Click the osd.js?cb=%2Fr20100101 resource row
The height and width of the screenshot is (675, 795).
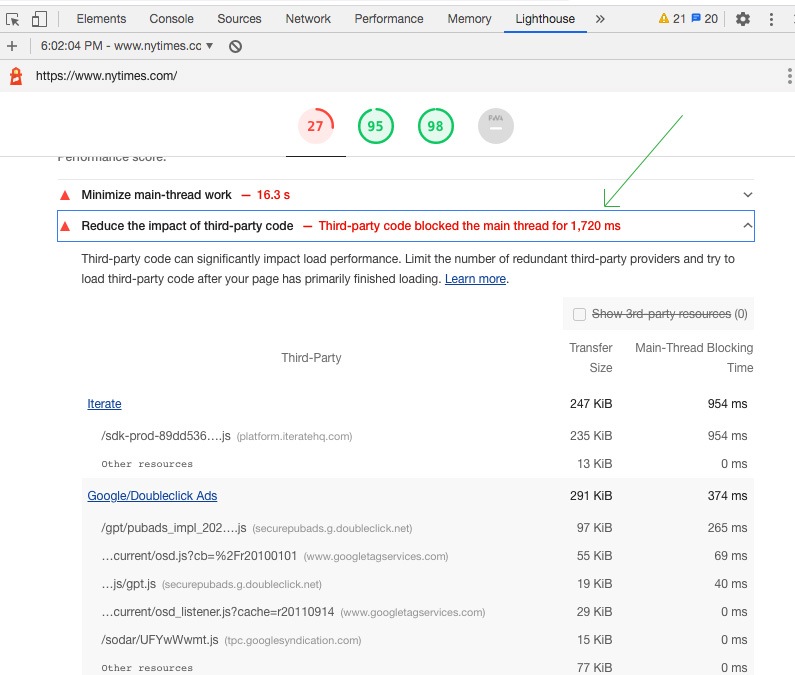[418, 556]
